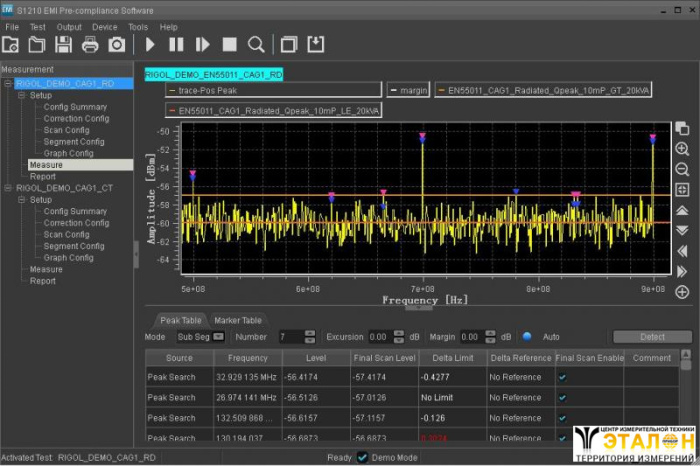Print using the printer icon

point(90,45)
